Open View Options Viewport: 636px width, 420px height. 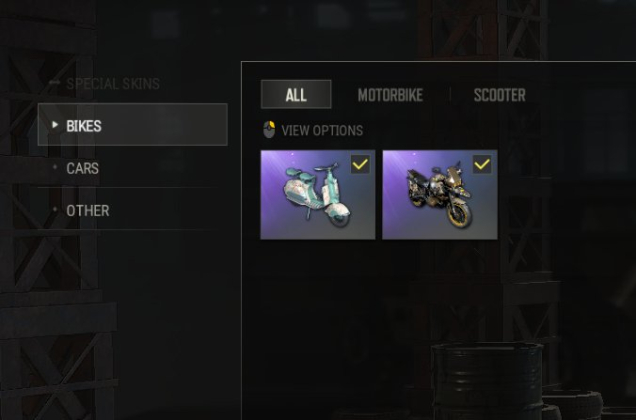[322, 131]
